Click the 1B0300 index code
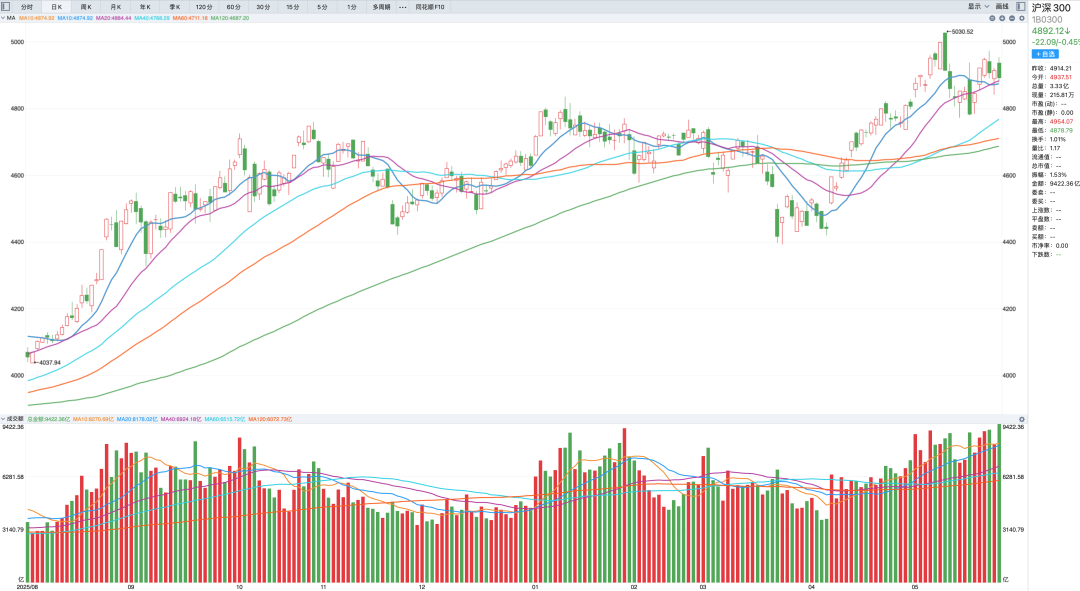The height and width of the screenshot is (591, 1080). (x=1047, y=19)
